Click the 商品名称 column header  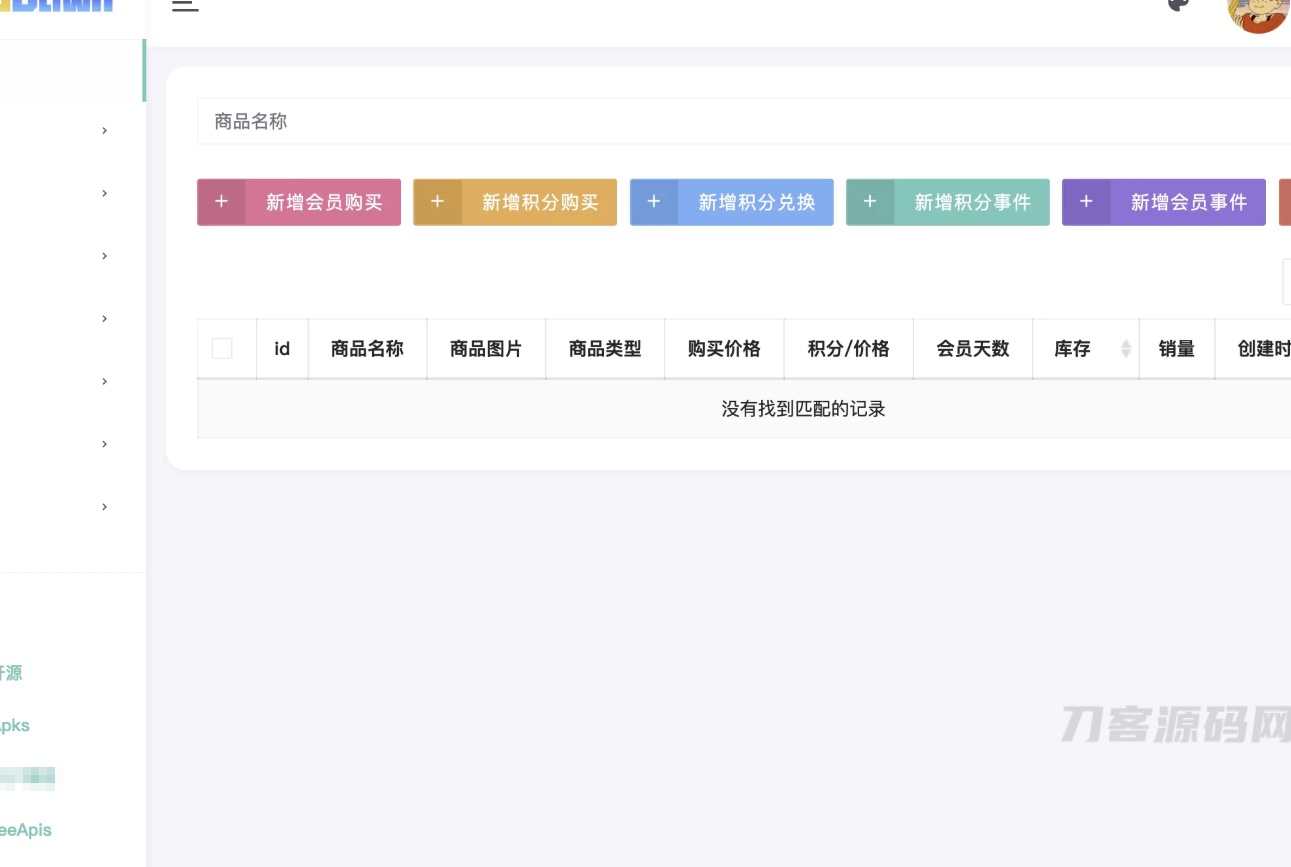[x=367, y=349]
